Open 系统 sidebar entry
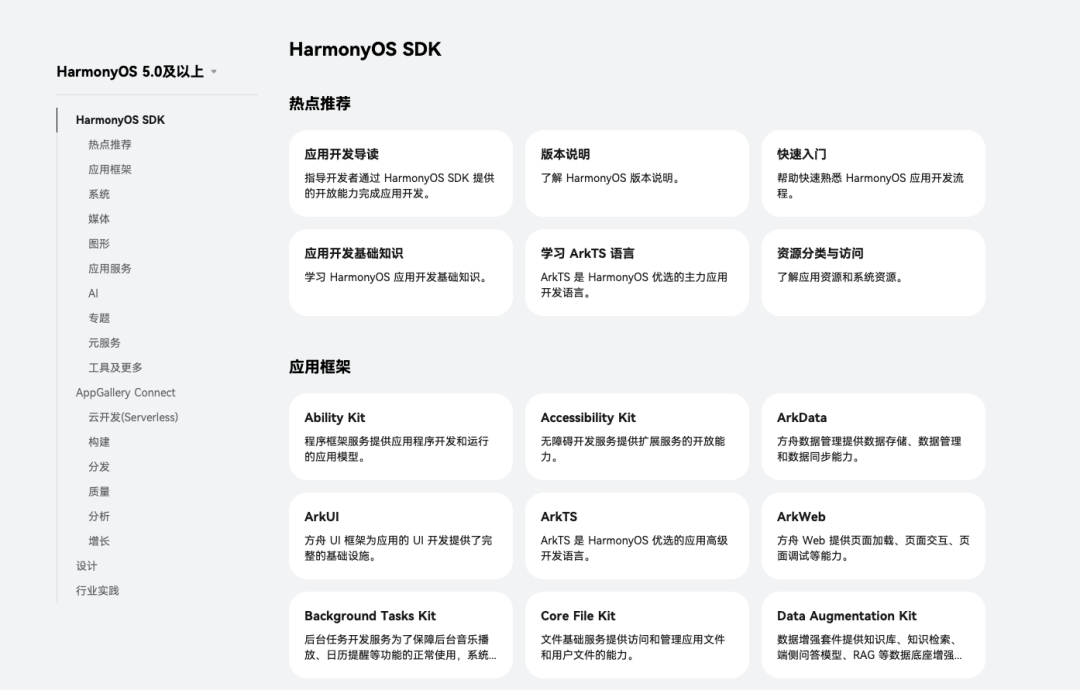The height and width of the screenshot is (690, 1080). [98, 194]
